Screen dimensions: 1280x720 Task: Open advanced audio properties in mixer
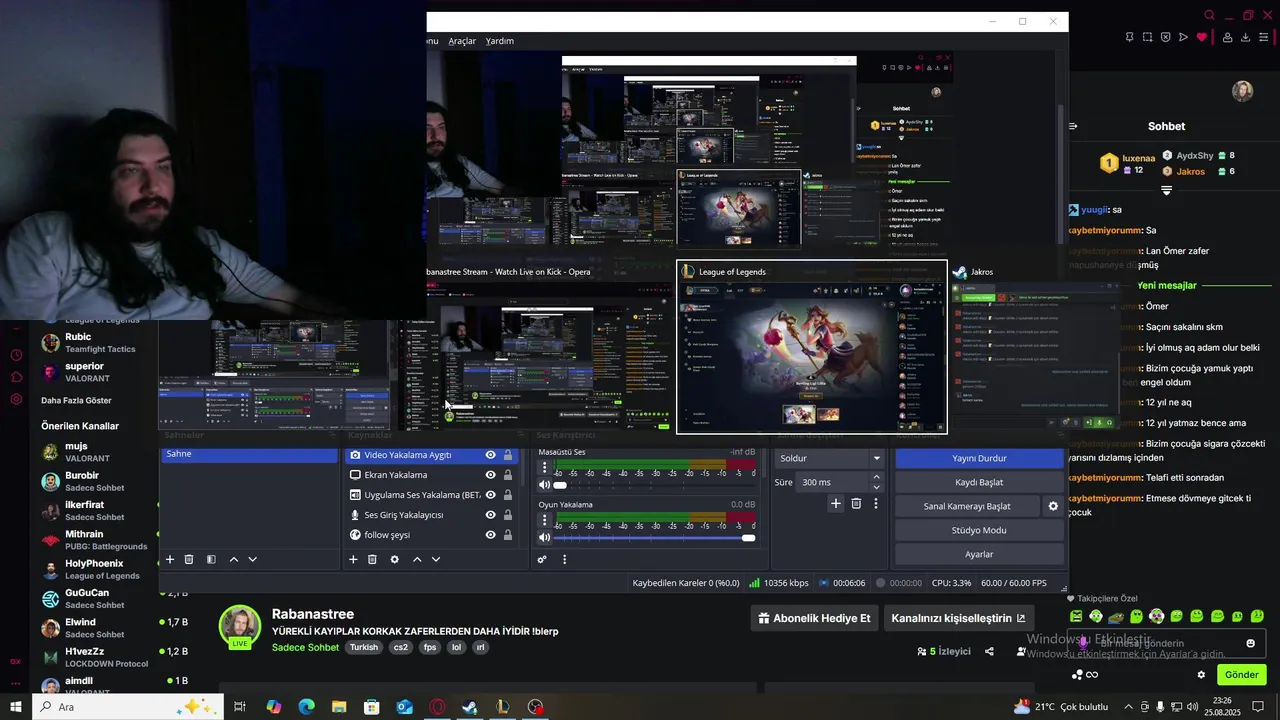point(542,560)
